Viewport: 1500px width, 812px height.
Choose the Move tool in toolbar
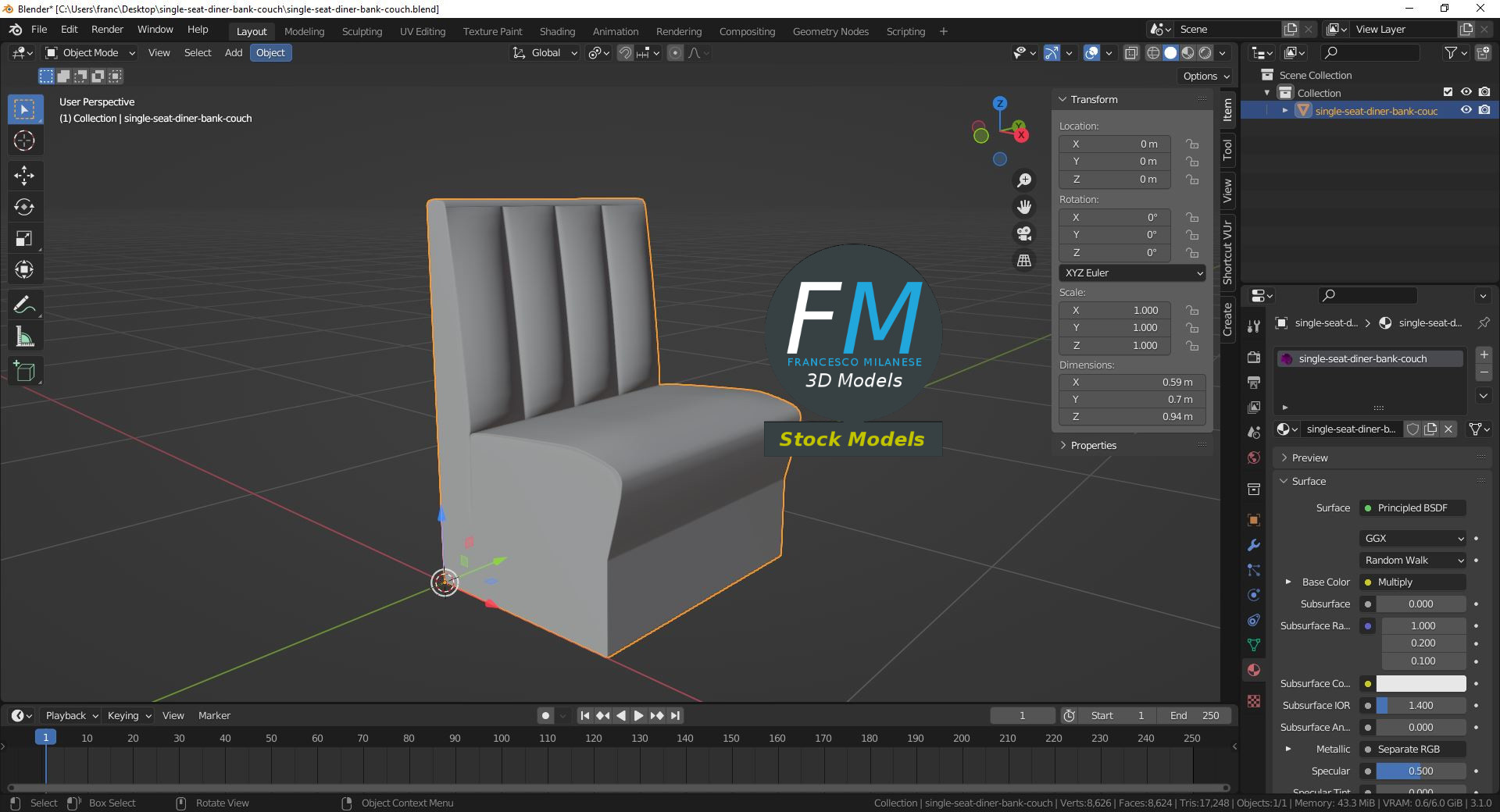tap(24, 175)
